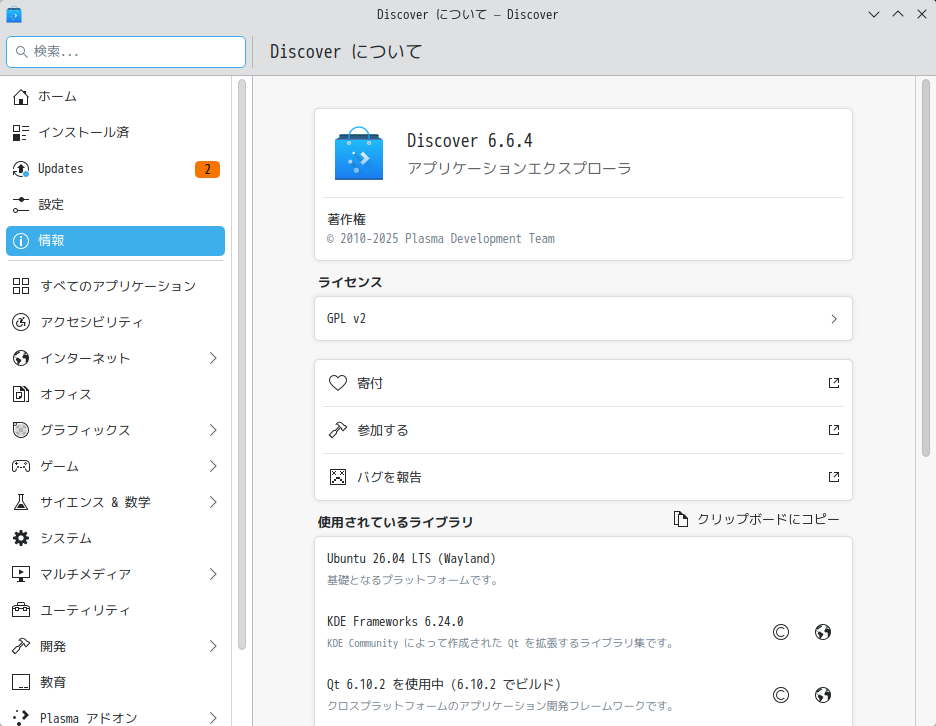Click the heart icon beside 寄付

tap(338, 383)
